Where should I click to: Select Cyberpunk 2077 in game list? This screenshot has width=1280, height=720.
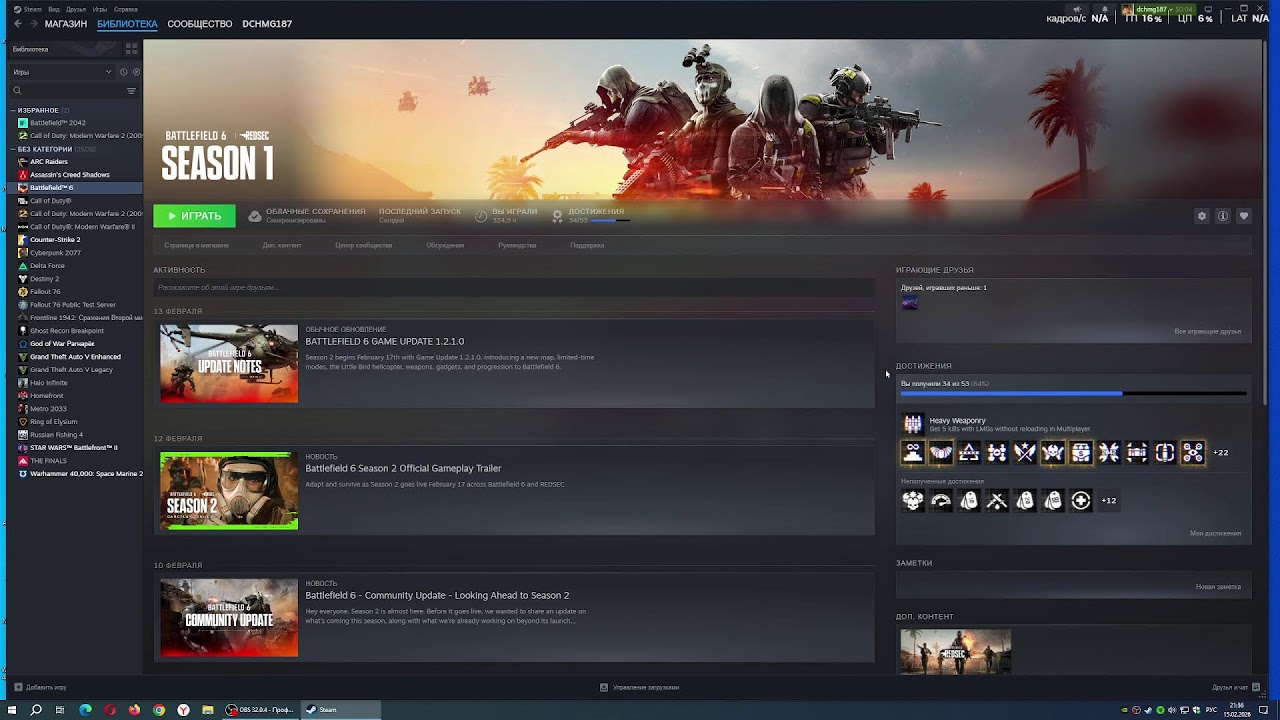56,253
